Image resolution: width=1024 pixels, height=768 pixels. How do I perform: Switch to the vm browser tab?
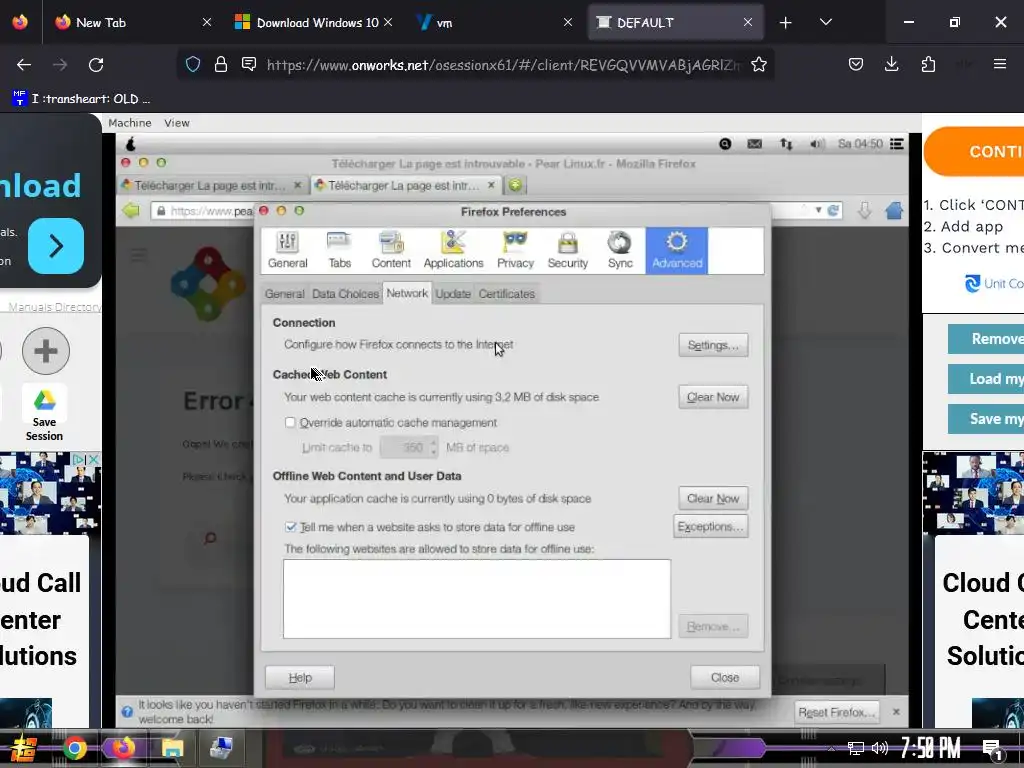(494, 22)
